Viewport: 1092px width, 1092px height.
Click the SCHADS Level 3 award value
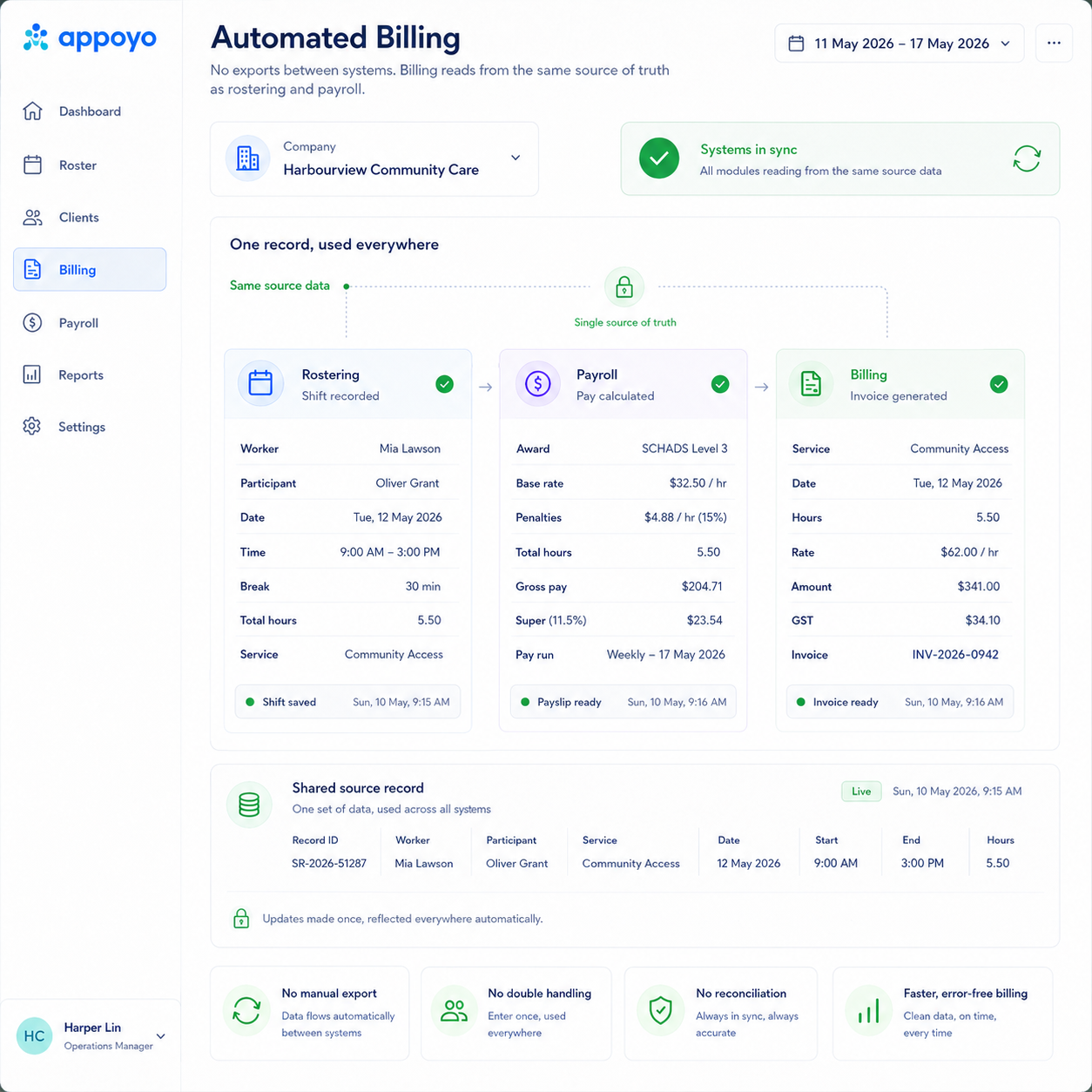click(684, 448)
